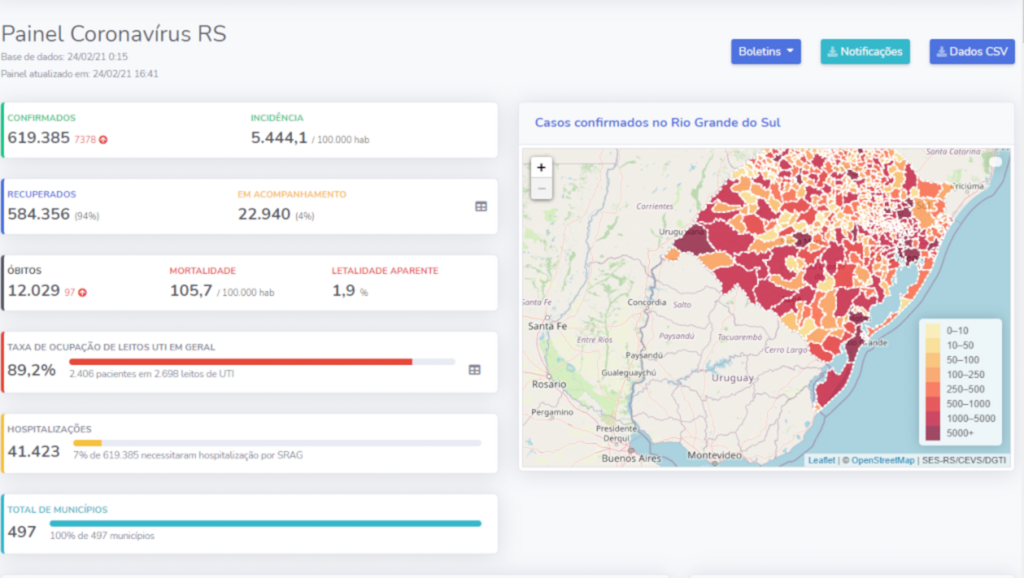Click the UTI bed occupancy red progress bar
Viewport: 1024px width, 578px height.
click(x=240, y=361)
